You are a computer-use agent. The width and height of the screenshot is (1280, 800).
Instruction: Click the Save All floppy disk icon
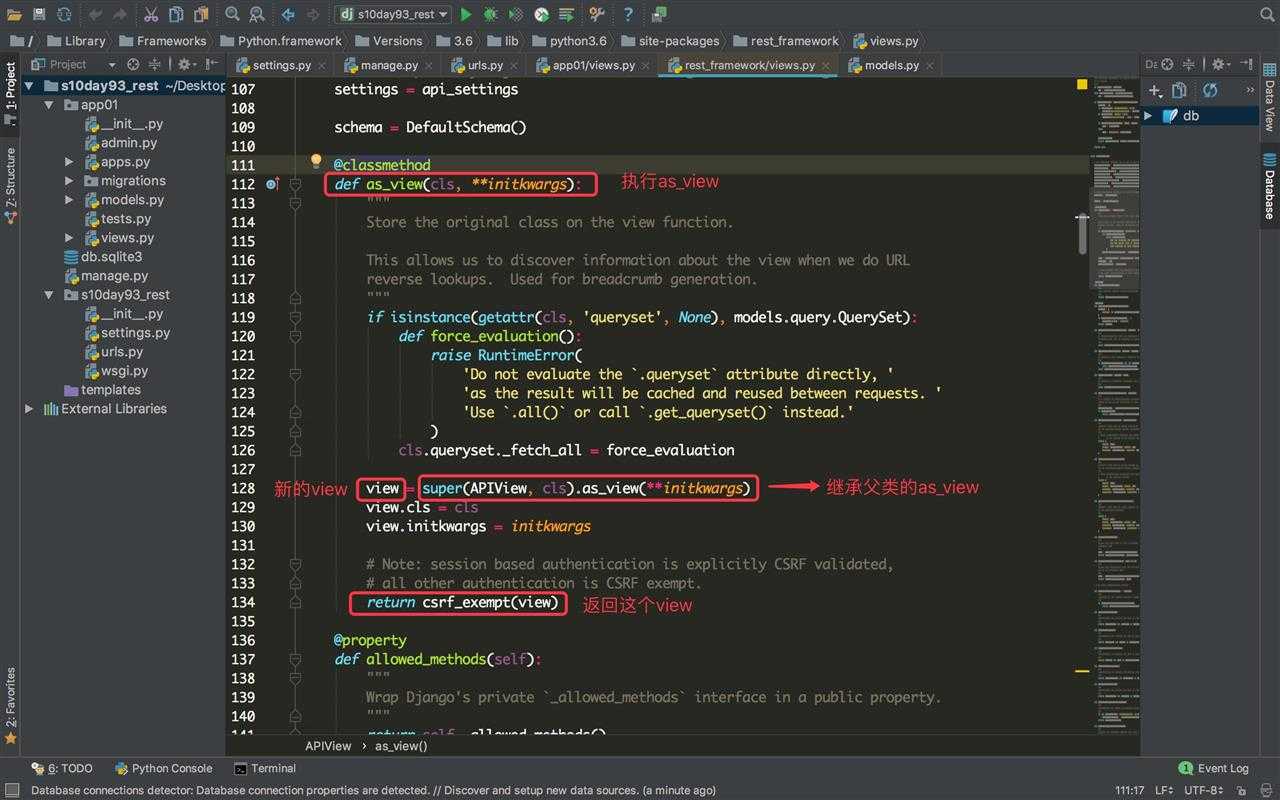[x=39, y=14]
